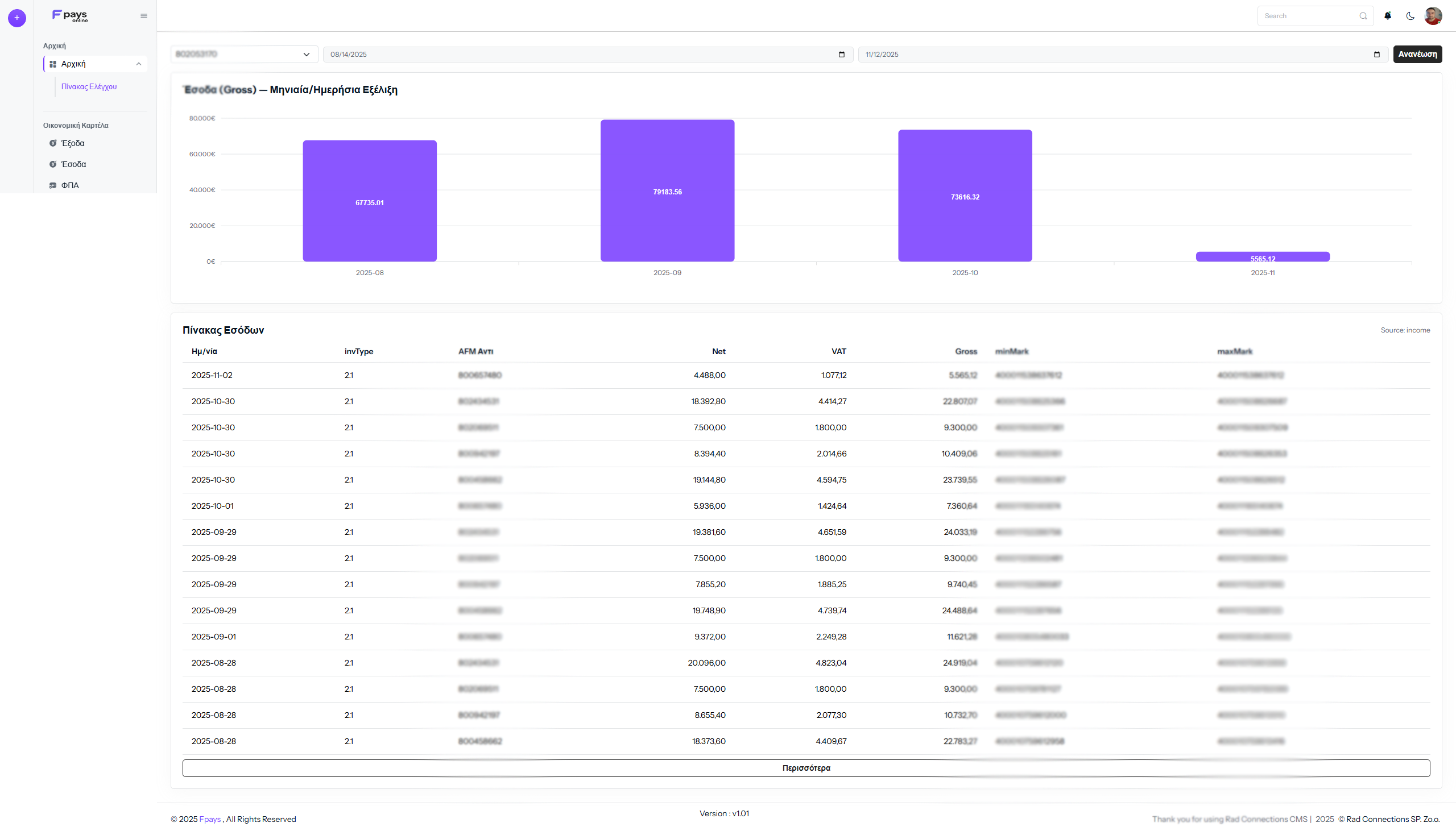Click the 2025-09 purple chart bar

667,190
